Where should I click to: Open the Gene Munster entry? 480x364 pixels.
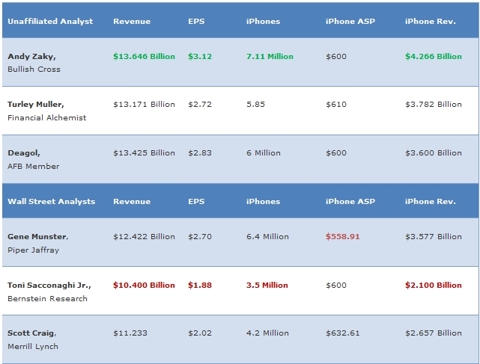[38, 236]
